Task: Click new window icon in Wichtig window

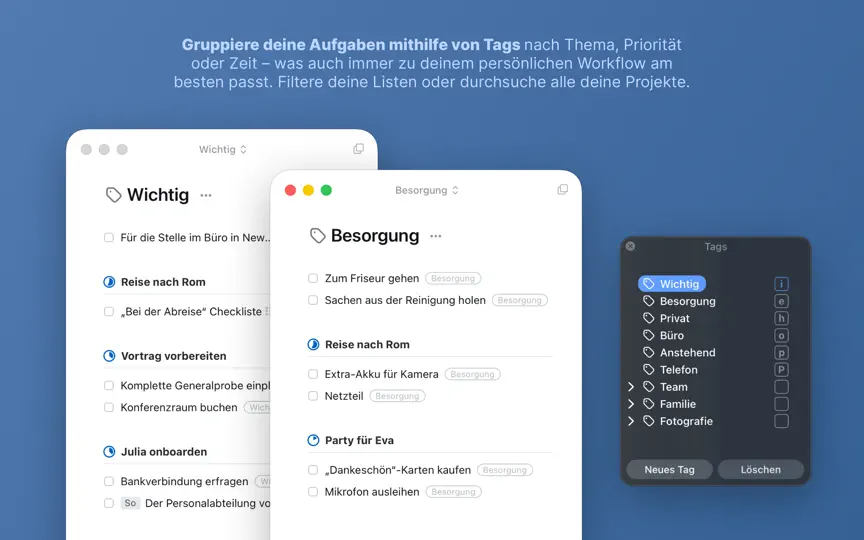Action: 359,149
